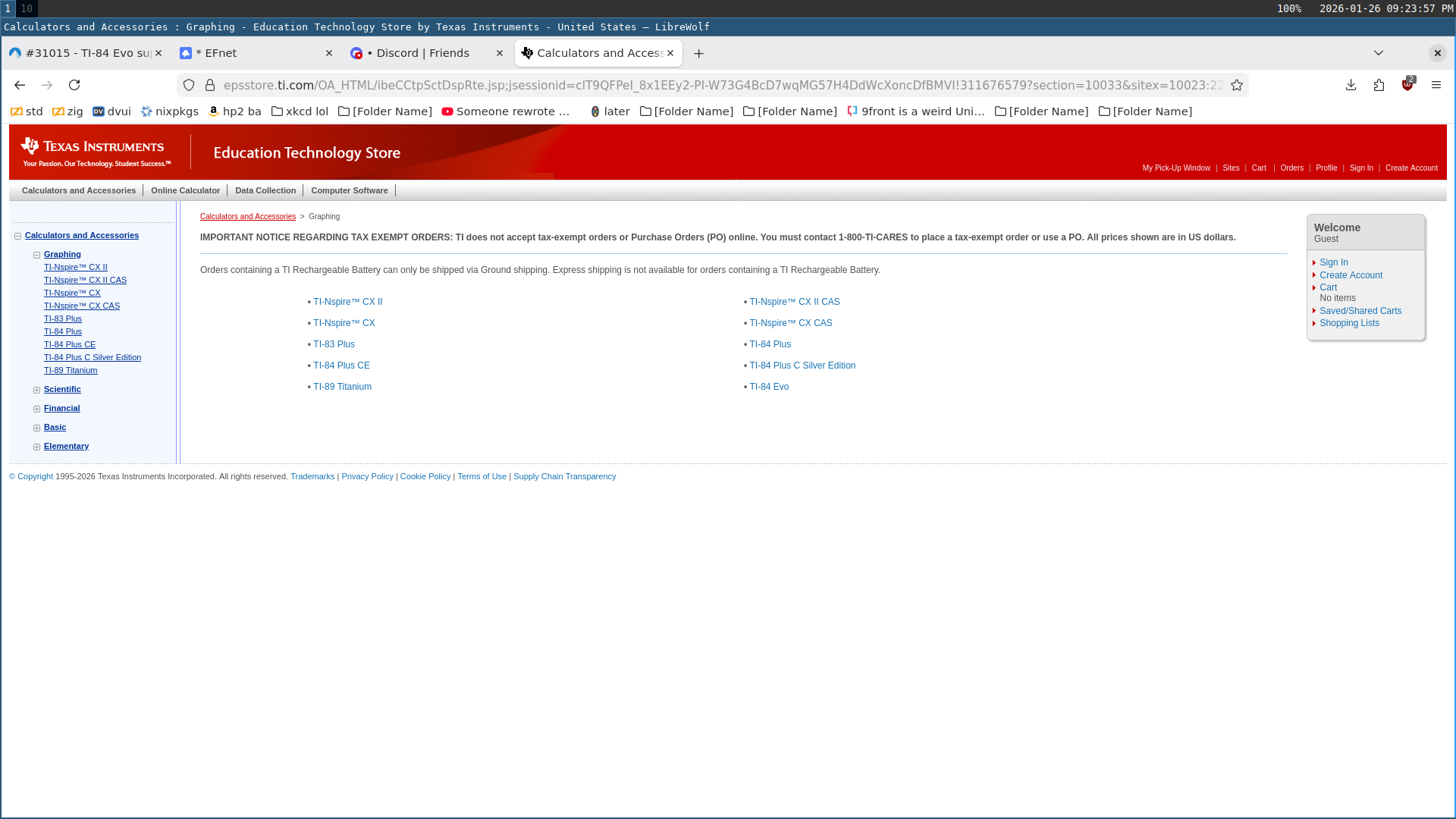
Task: Open a new tab with plus icon
Action: click(x=698, y=53)
